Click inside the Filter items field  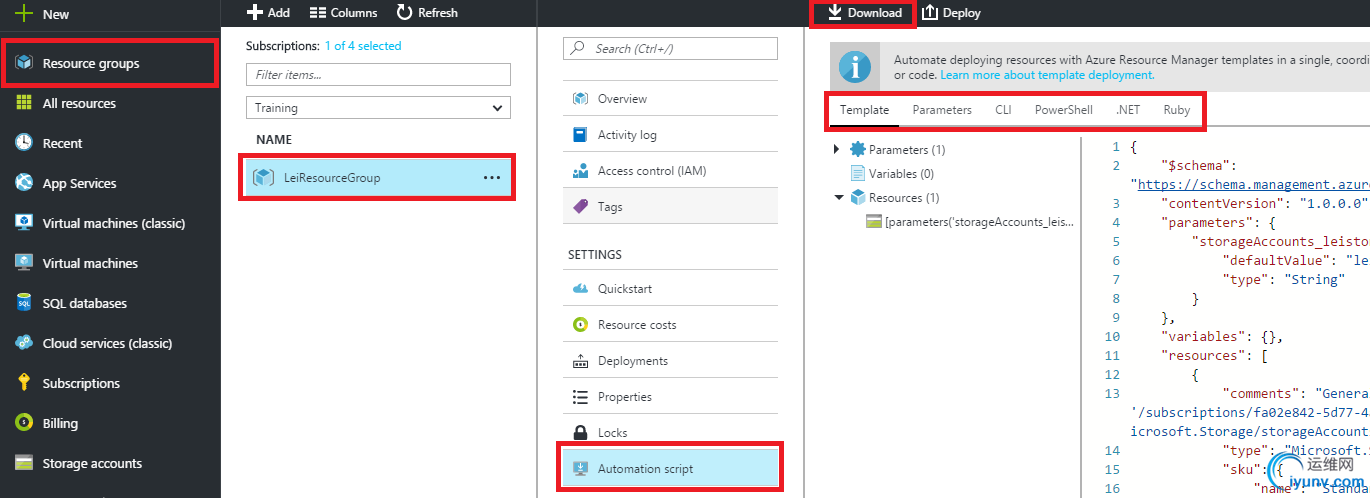coord(378,75)
